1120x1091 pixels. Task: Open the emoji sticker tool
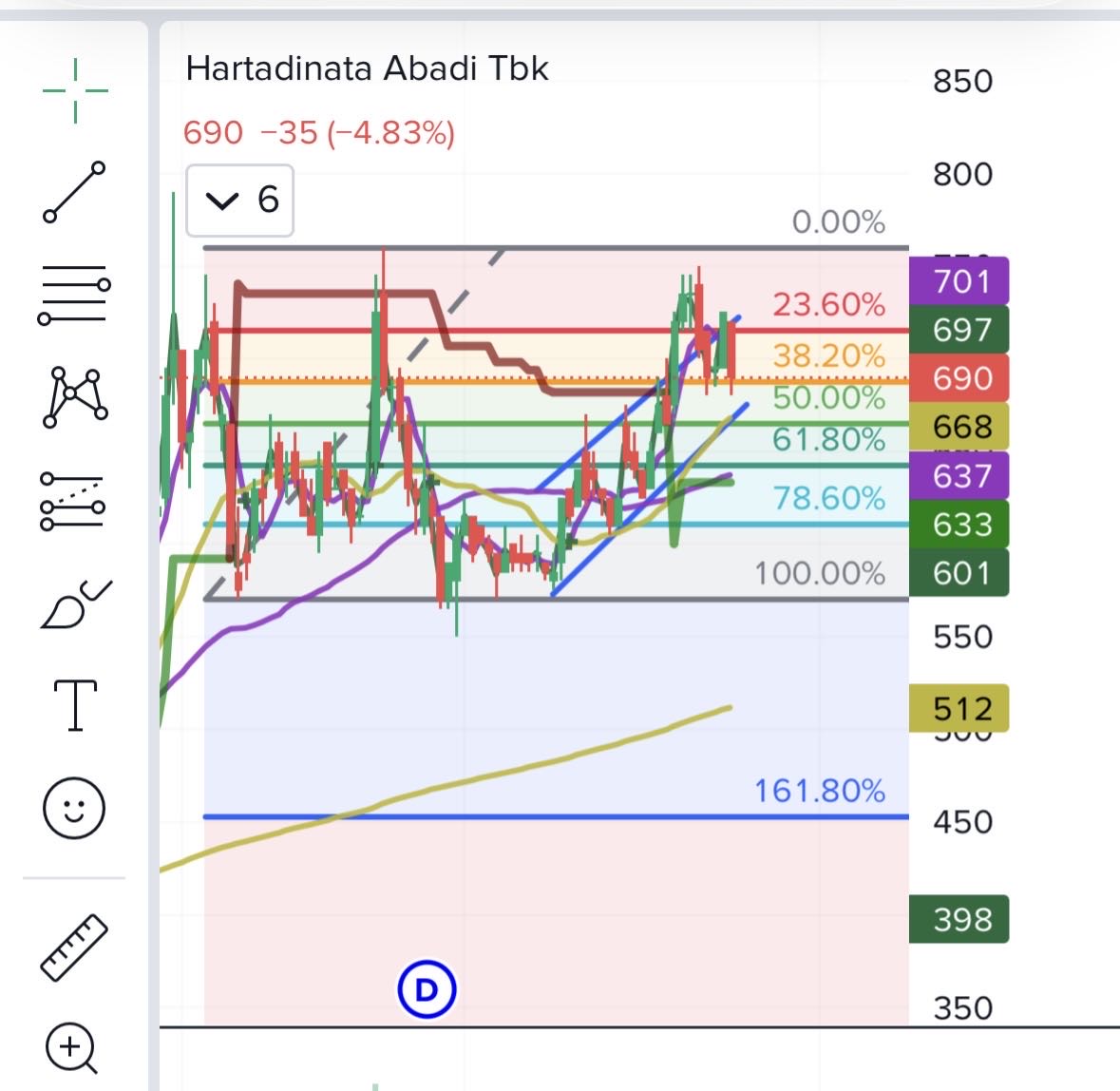[74, 808]
